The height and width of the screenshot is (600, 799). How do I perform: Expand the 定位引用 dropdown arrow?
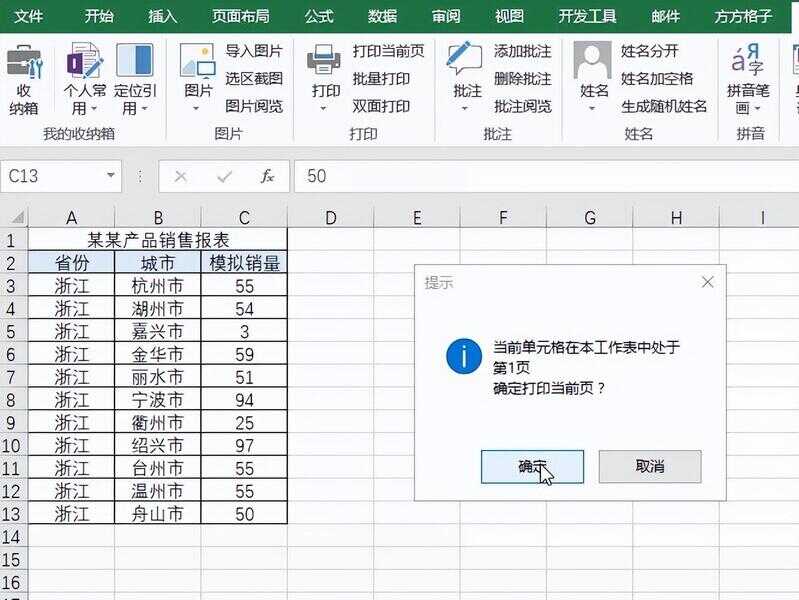144,109
